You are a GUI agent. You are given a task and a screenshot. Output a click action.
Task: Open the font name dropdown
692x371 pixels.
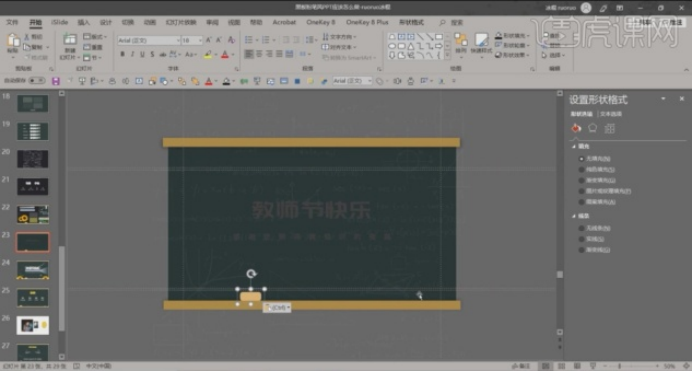pyautogui.click(x=178, y=40)
